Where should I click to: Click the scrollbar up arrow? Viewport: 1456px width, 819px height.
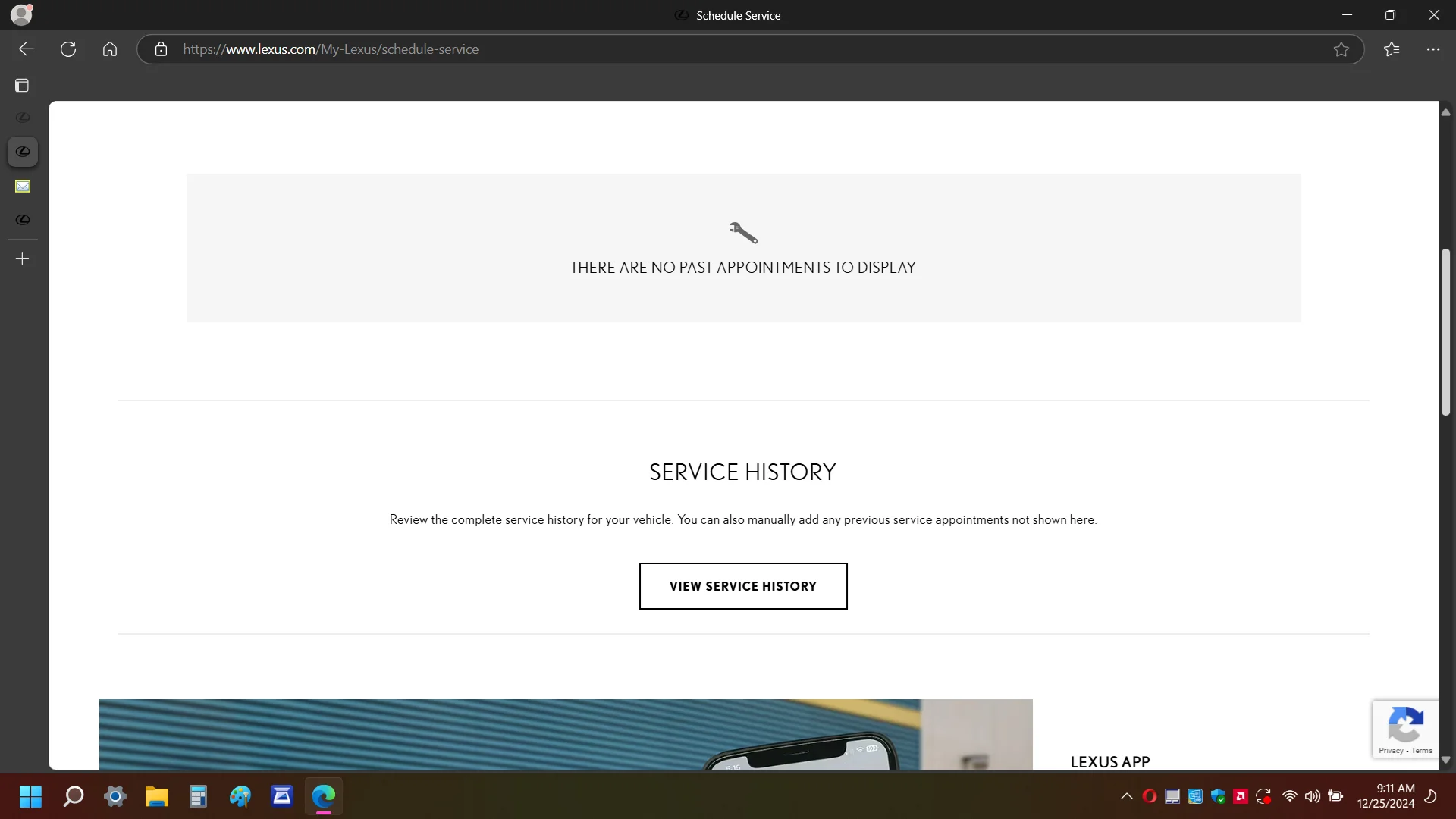(1446, 112)
